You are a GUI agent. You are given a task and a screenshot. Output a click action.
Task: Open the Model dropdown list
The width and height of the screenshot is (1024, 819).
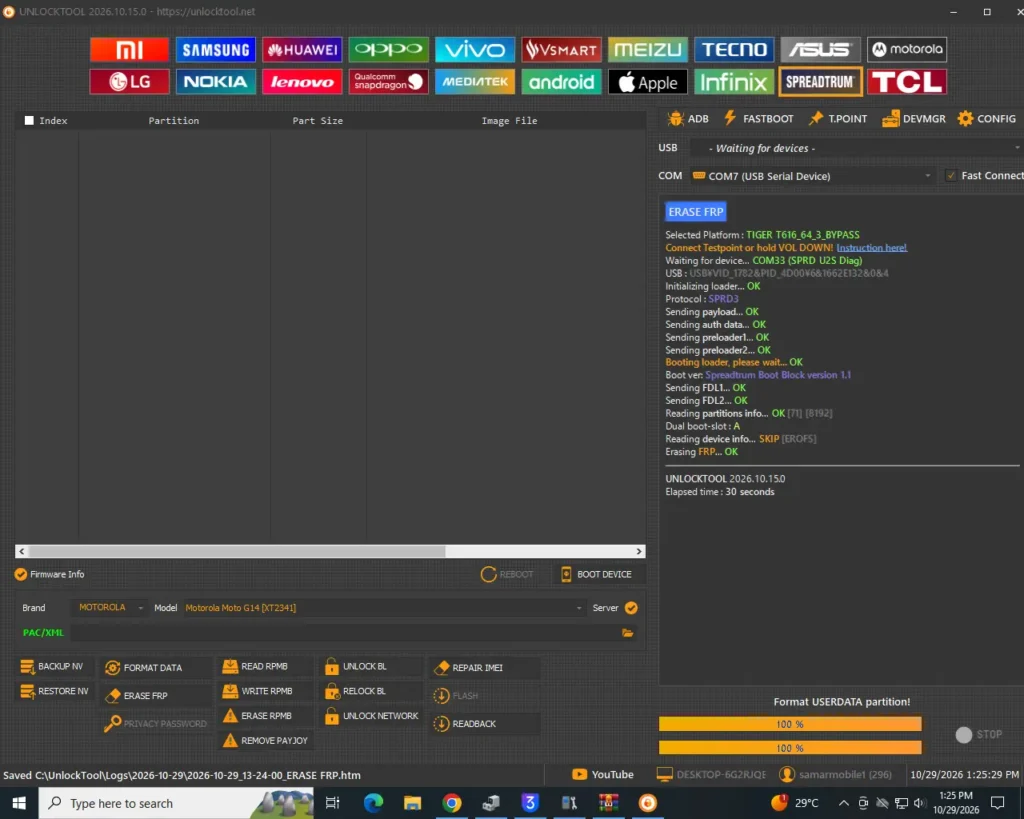[x=384, y=607]
